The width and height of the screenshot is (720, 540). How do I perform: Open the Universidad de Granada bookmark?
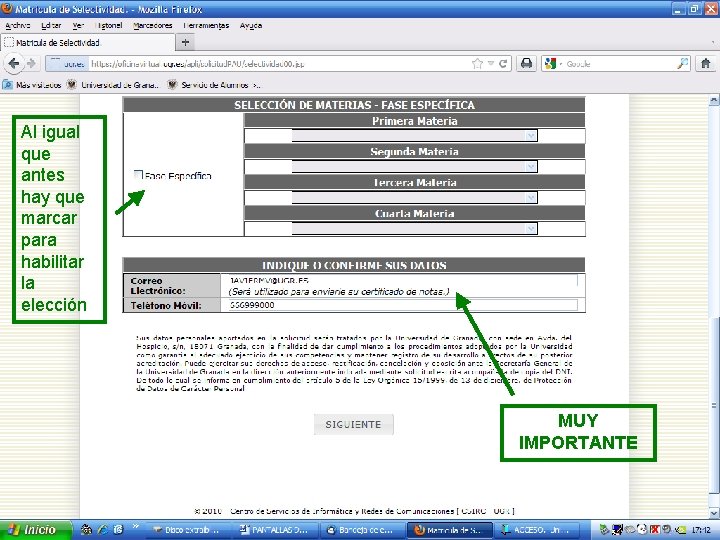coord(113,85)
